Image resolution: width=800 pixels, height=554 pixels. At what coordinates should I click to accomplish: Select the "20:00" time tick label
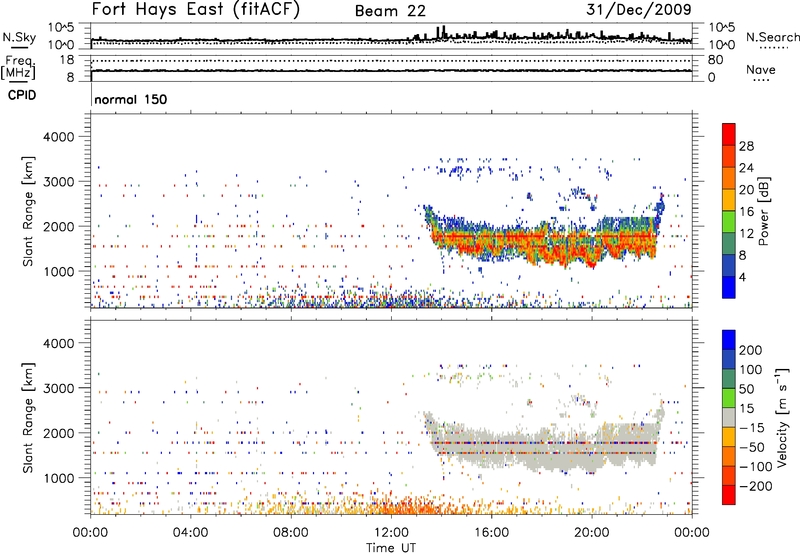[591, 533]
